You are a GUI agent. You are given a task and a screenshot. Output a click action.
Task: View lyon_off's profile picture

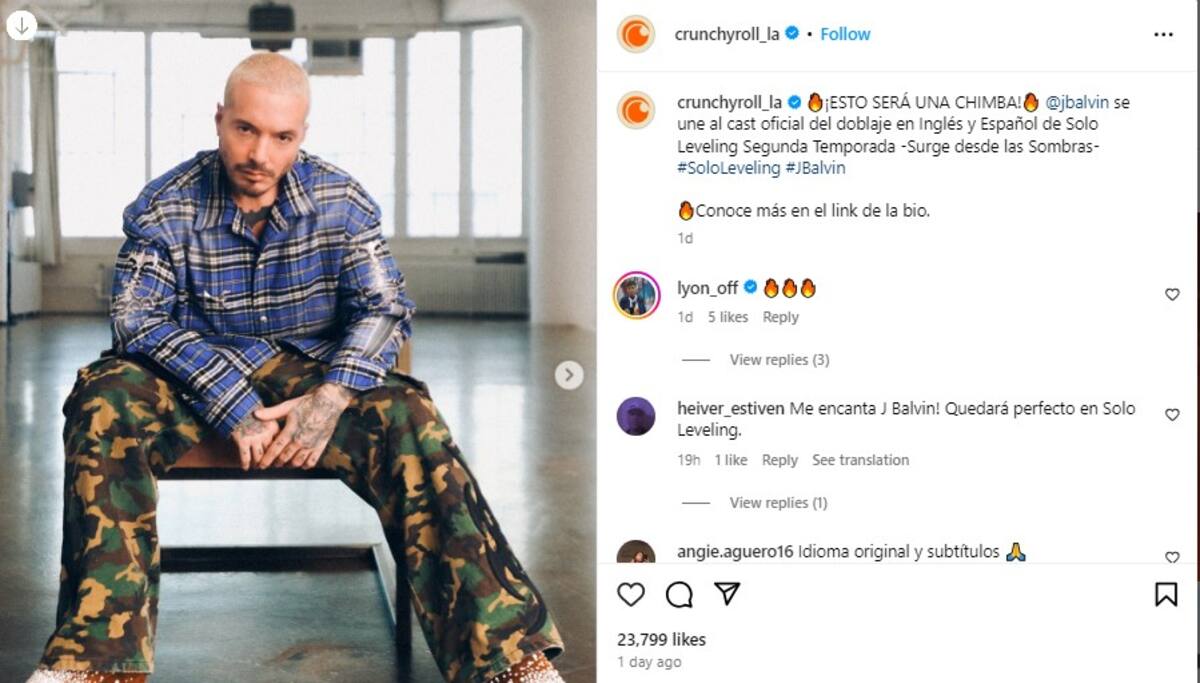coord(636,295)
